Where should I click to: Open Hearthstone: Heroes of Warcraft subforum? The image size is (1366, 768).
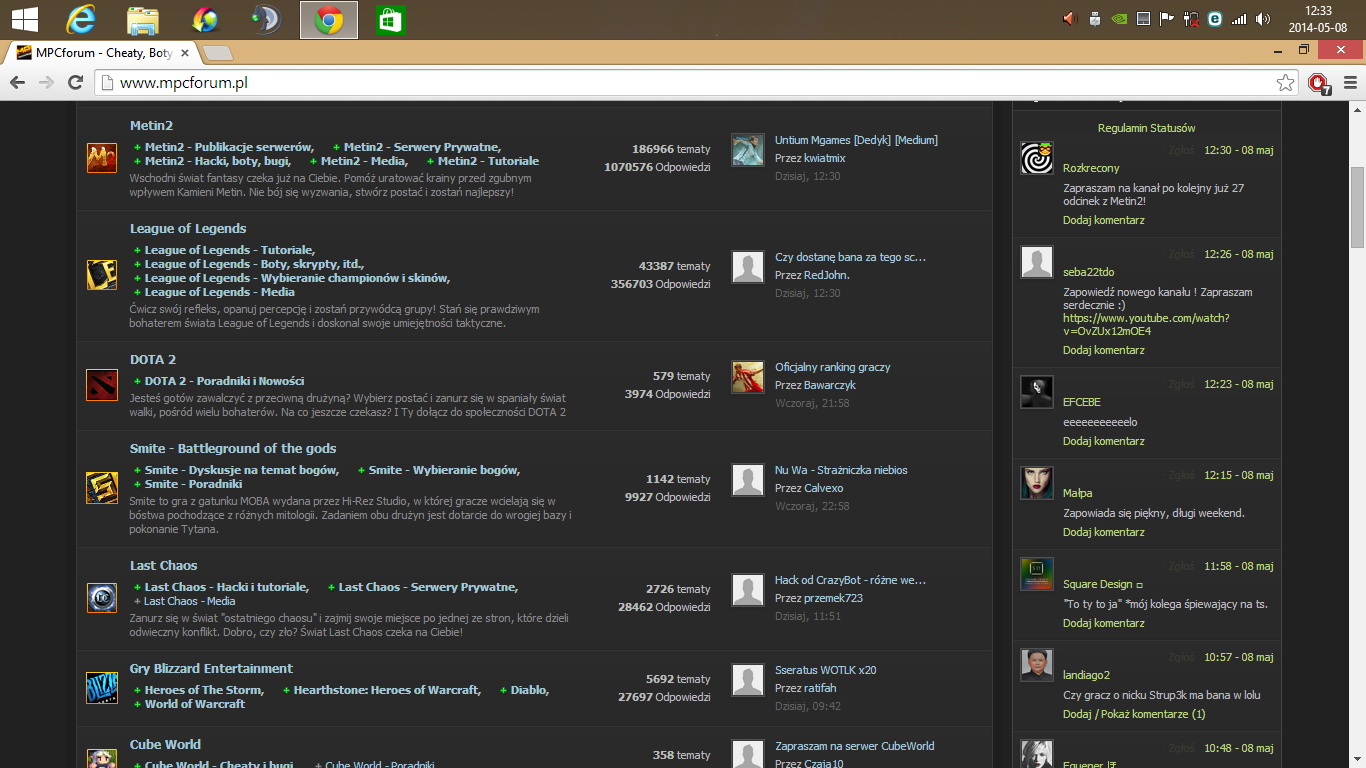(387, 690)
